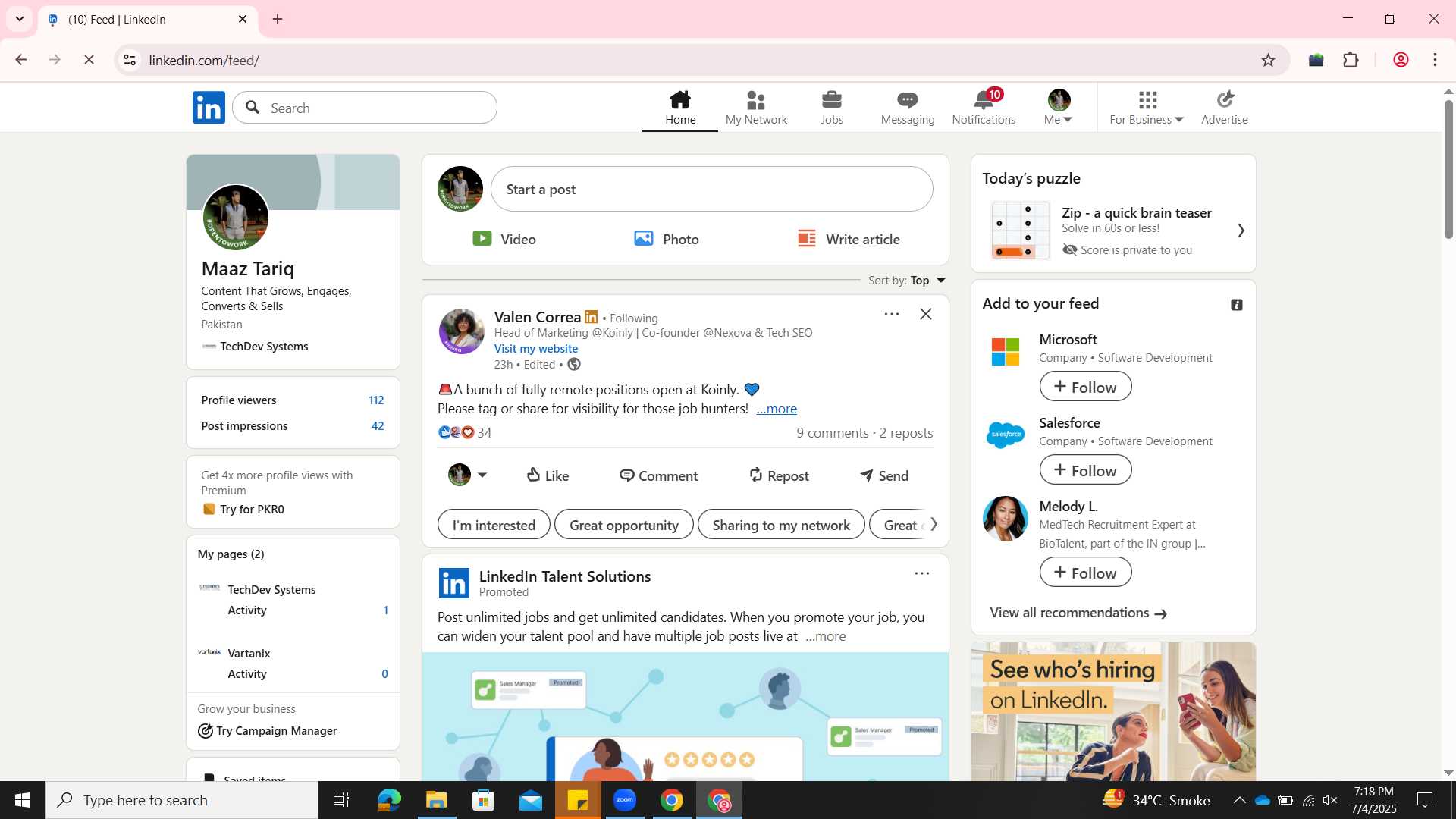Open browser Extensions puzzle icon
This screenshot has width=1456, height=819.
[x=1351, y=60]
